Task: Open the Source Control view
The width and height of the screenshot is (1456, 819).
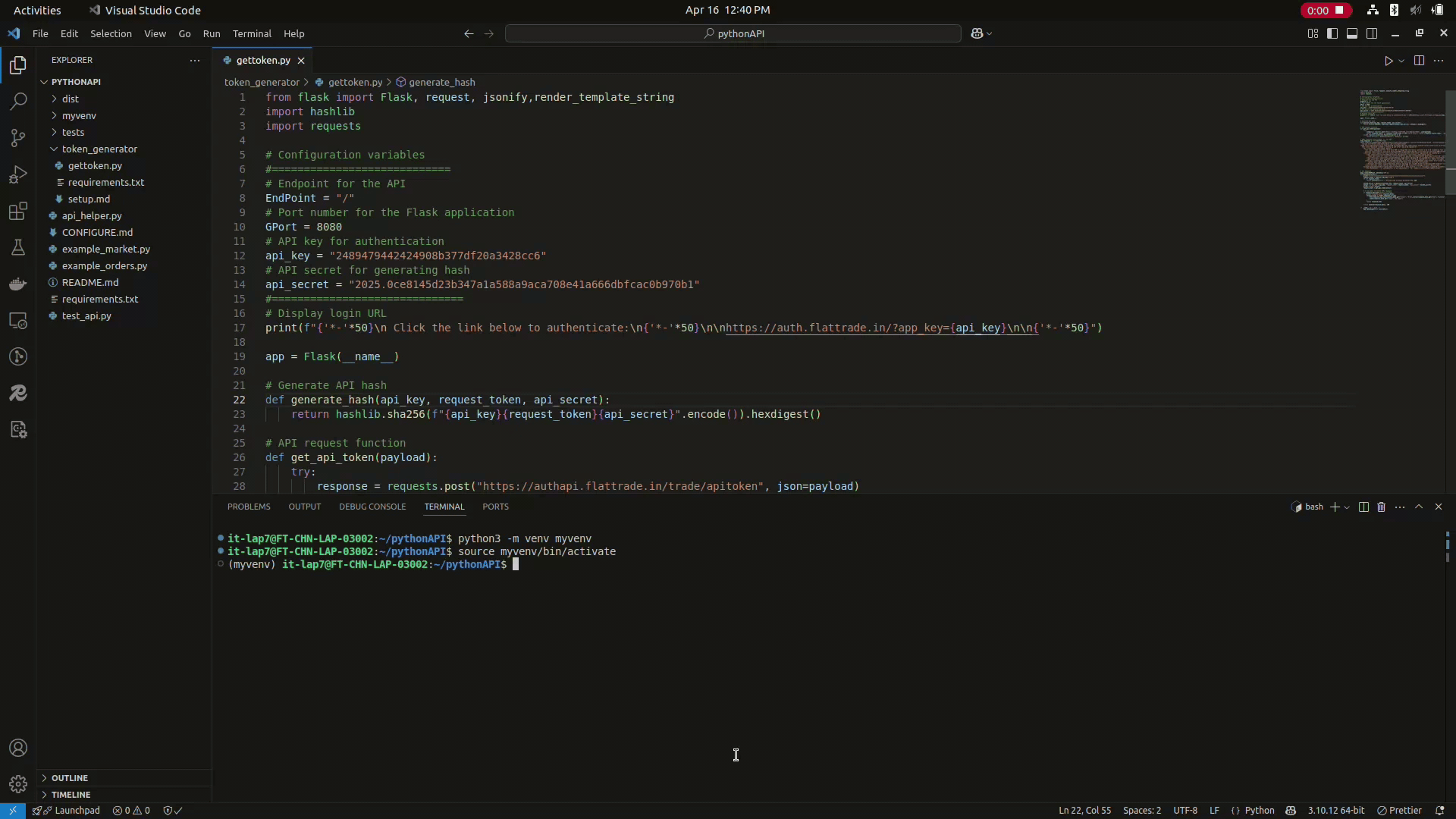Action: pos(18,138)
